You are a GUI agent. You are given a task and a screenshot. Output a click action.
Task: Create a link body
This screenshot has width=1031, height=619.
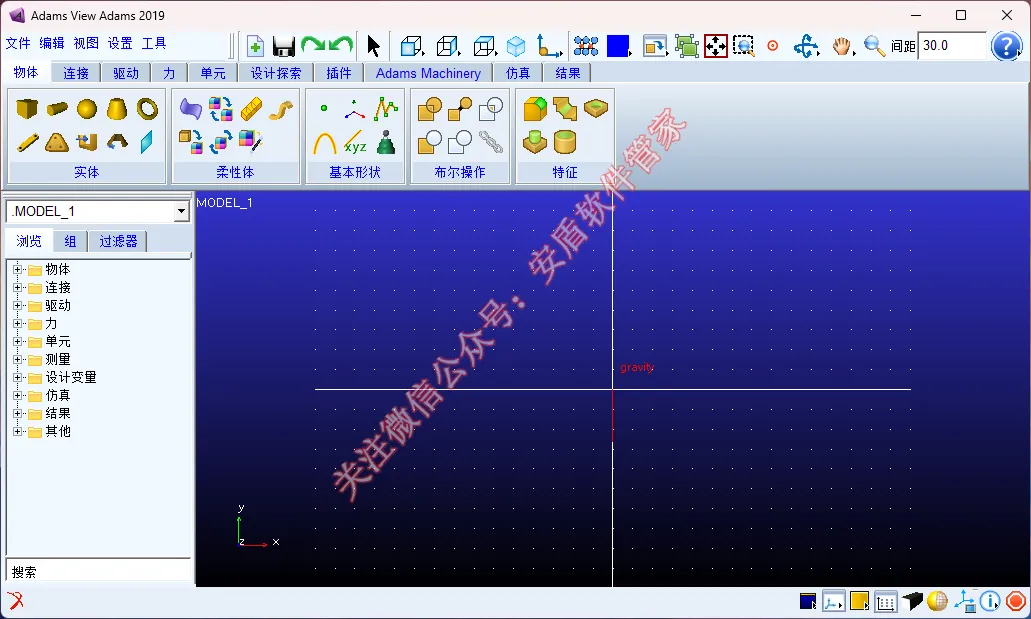(x=27, y=142)
